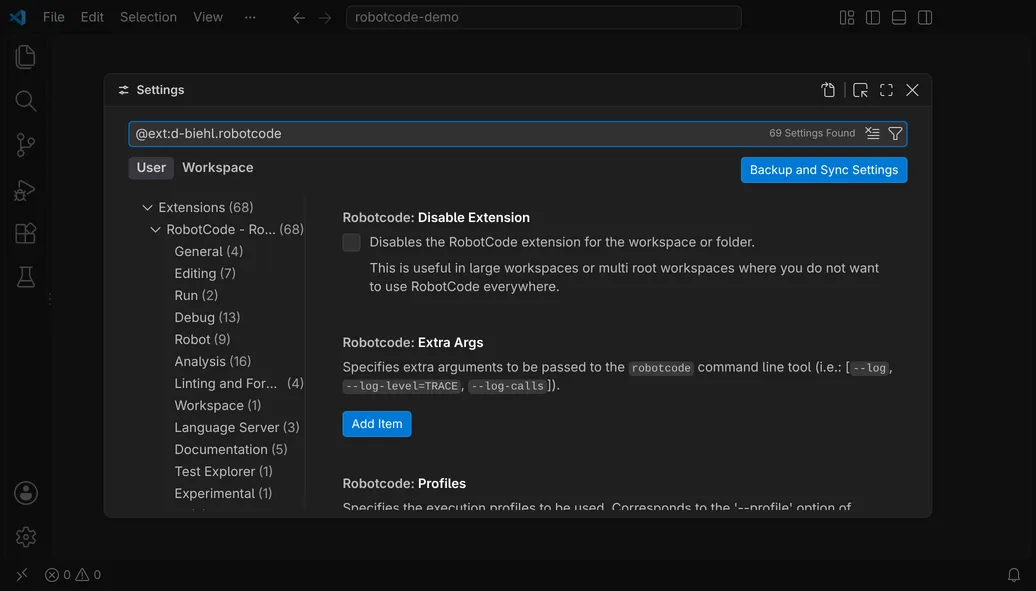Select Linting and For... (4) category
Viewport: 1036px width, 591px height.
click(239, 383)
